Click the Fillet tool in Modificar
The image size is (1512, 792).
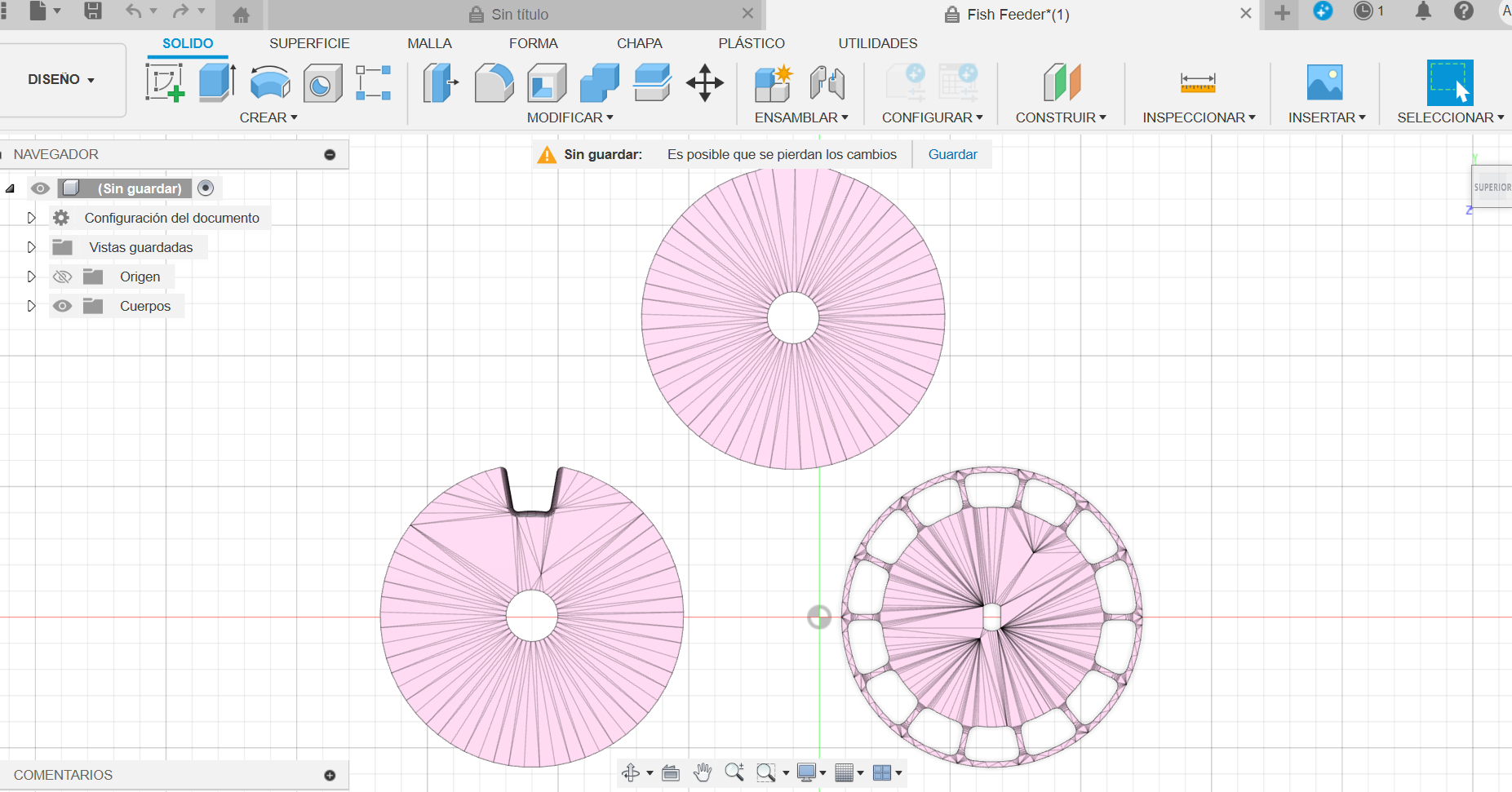point(494,83)
